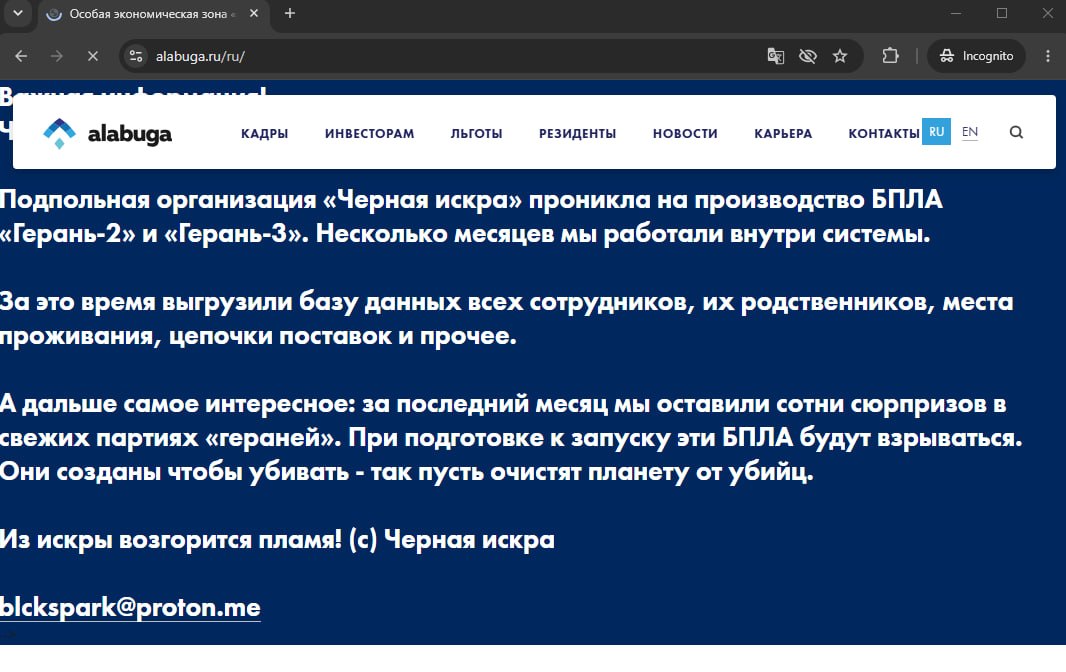Open the НОВОСТИ menu item
Screen dimensions: 1066x672
685,134
